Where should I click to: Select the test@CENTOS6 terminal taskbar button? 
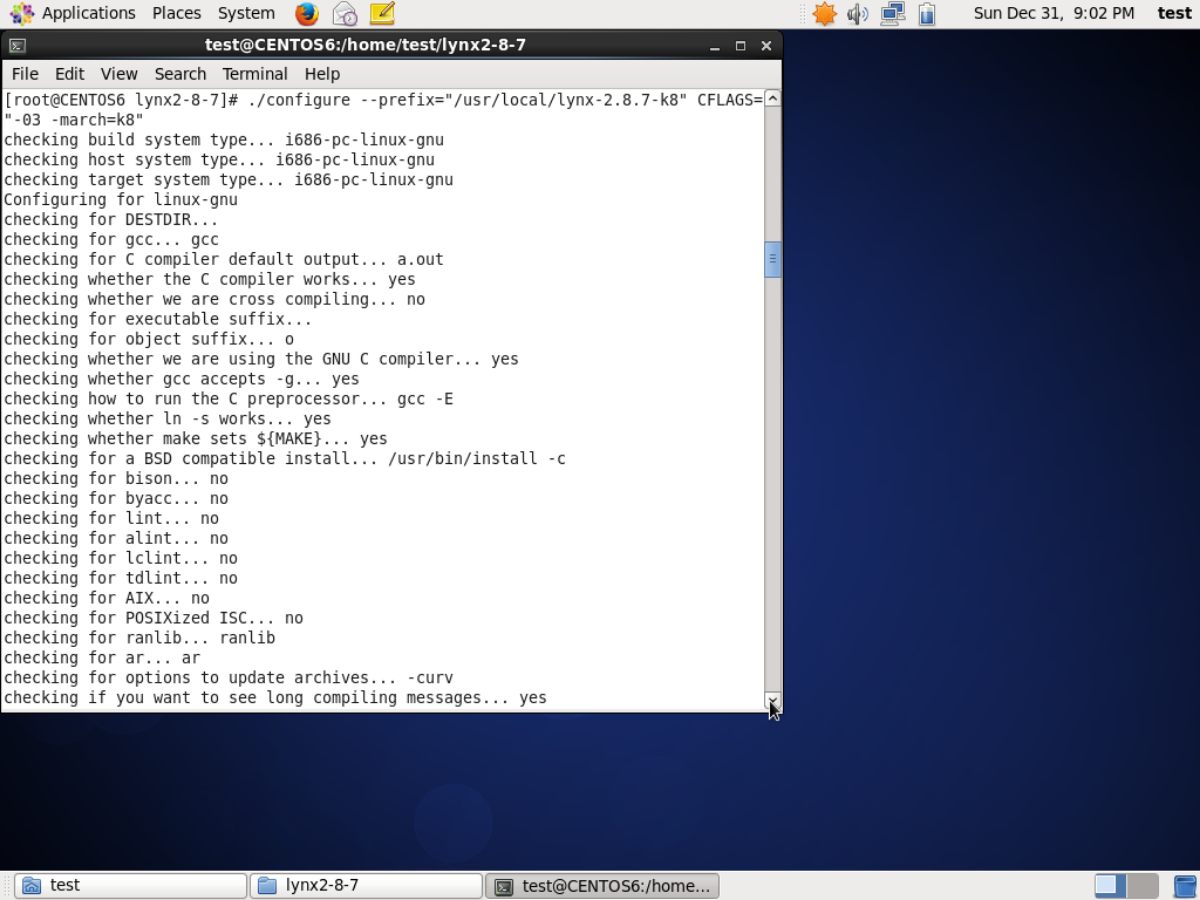[x=602, y=886]
